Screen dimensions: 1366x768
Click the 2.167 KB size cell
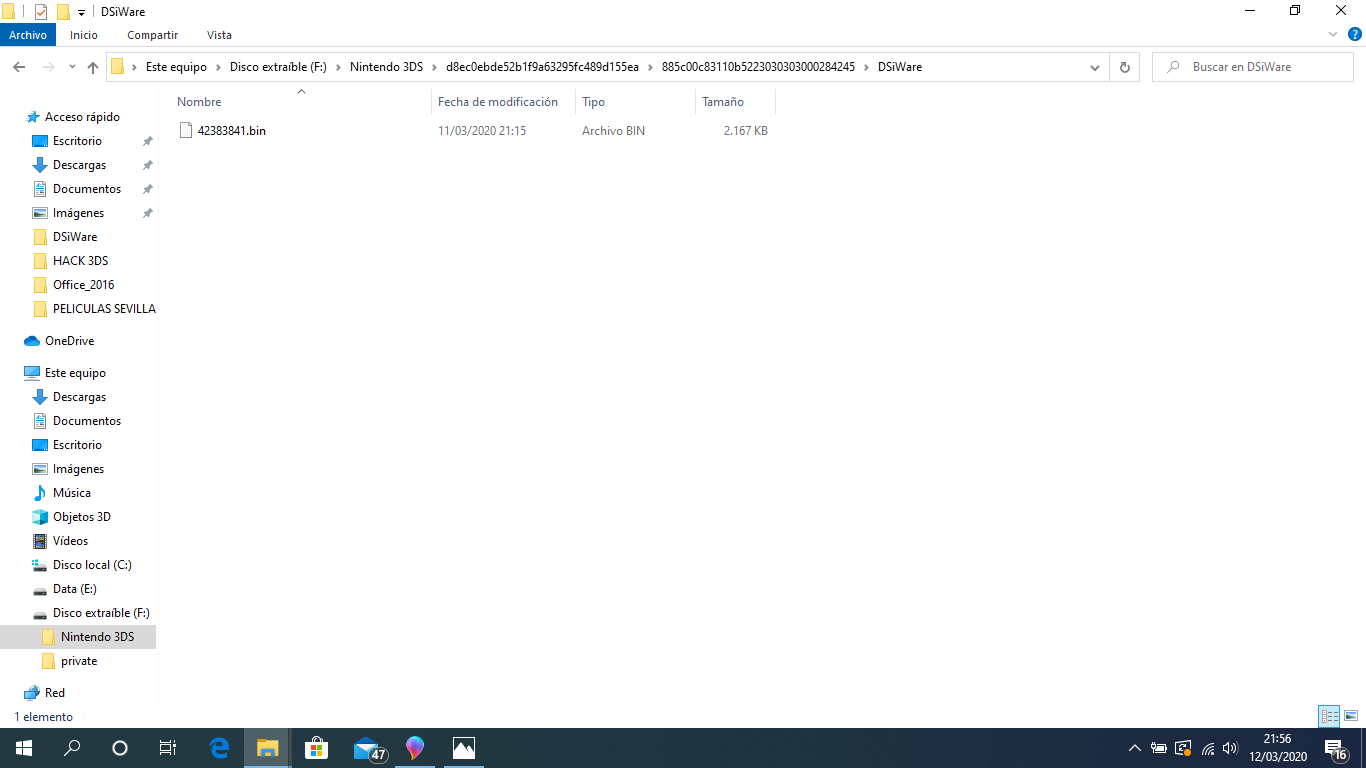(x=746, y=131)
